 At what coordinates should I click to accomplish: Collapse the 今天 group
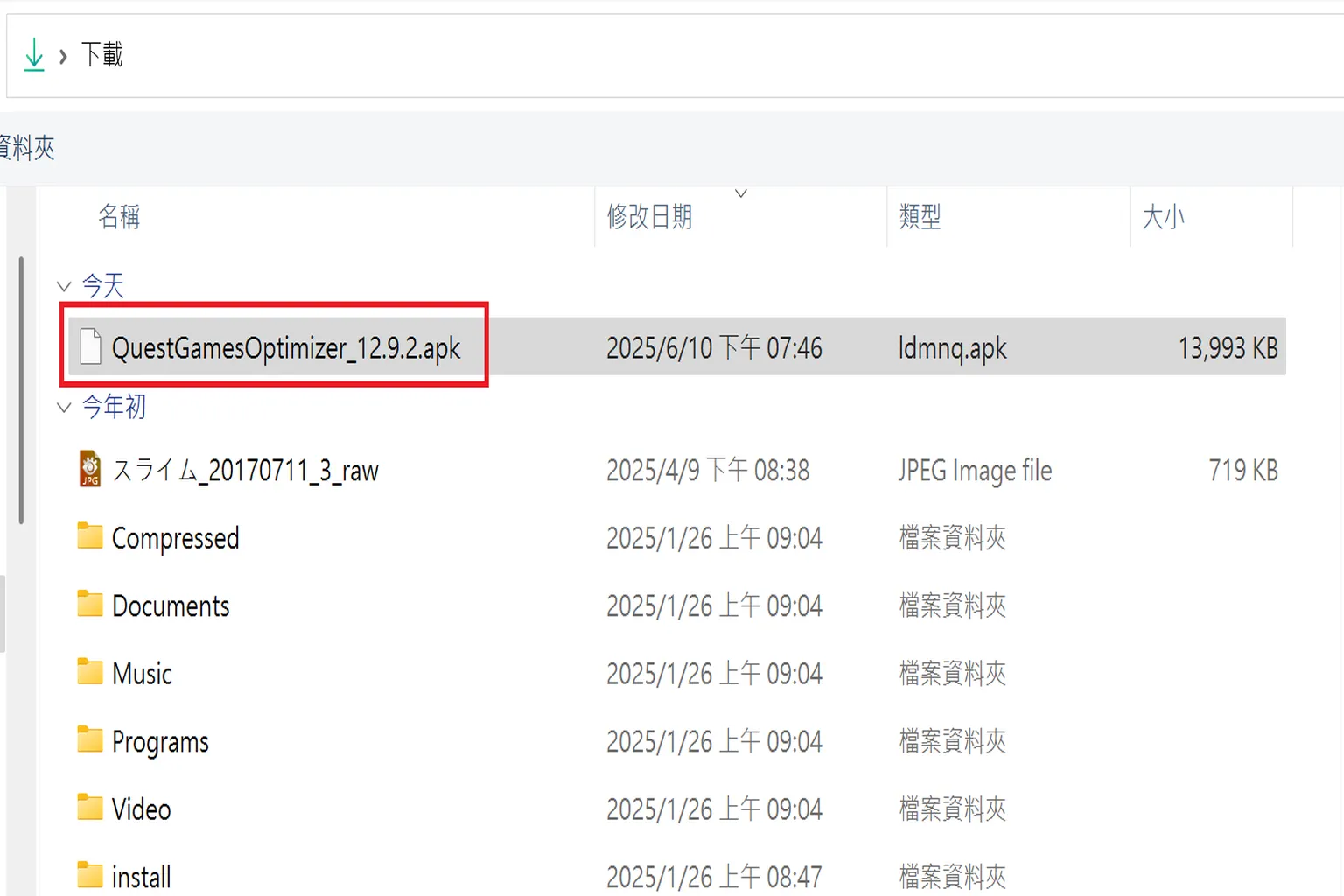pos(62,285)
